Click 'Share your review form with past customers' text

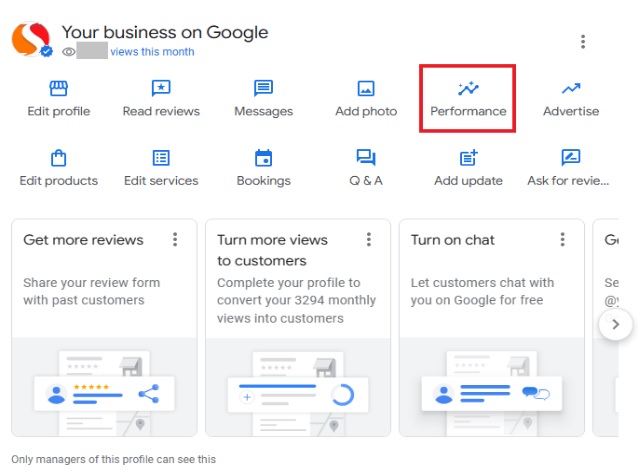tap(91, 291)
